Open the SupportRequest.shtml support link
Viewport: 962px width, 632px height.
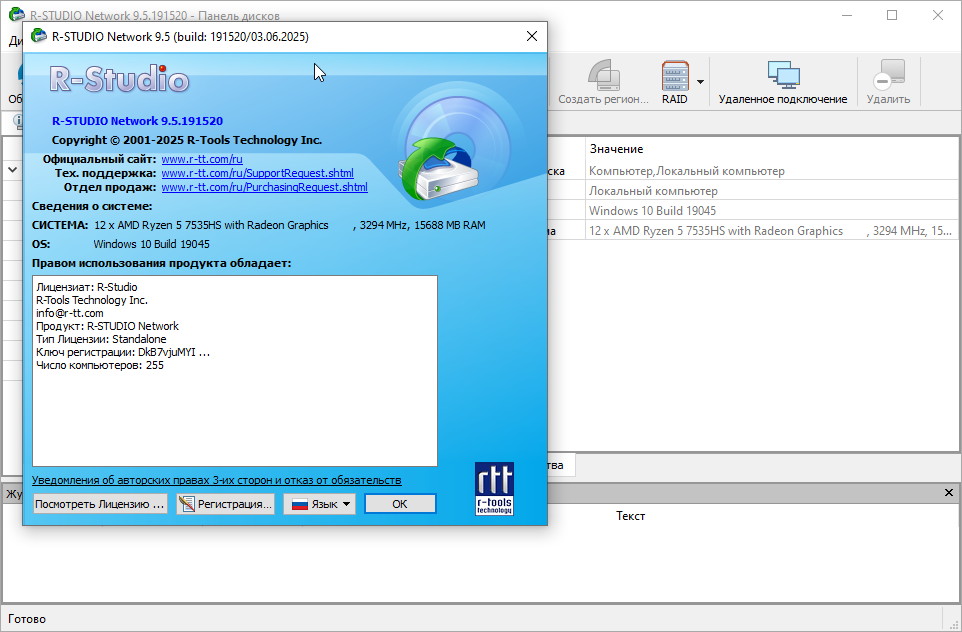coord(258,173)
